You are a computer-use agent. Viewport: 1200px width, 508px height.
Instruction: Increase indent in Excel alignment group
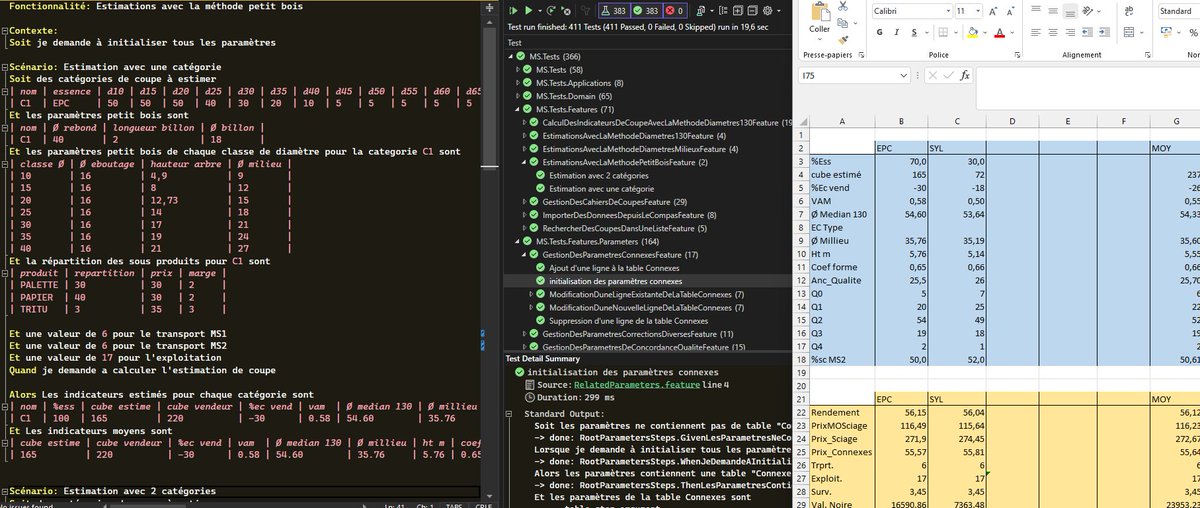[x=1104, y=32]
